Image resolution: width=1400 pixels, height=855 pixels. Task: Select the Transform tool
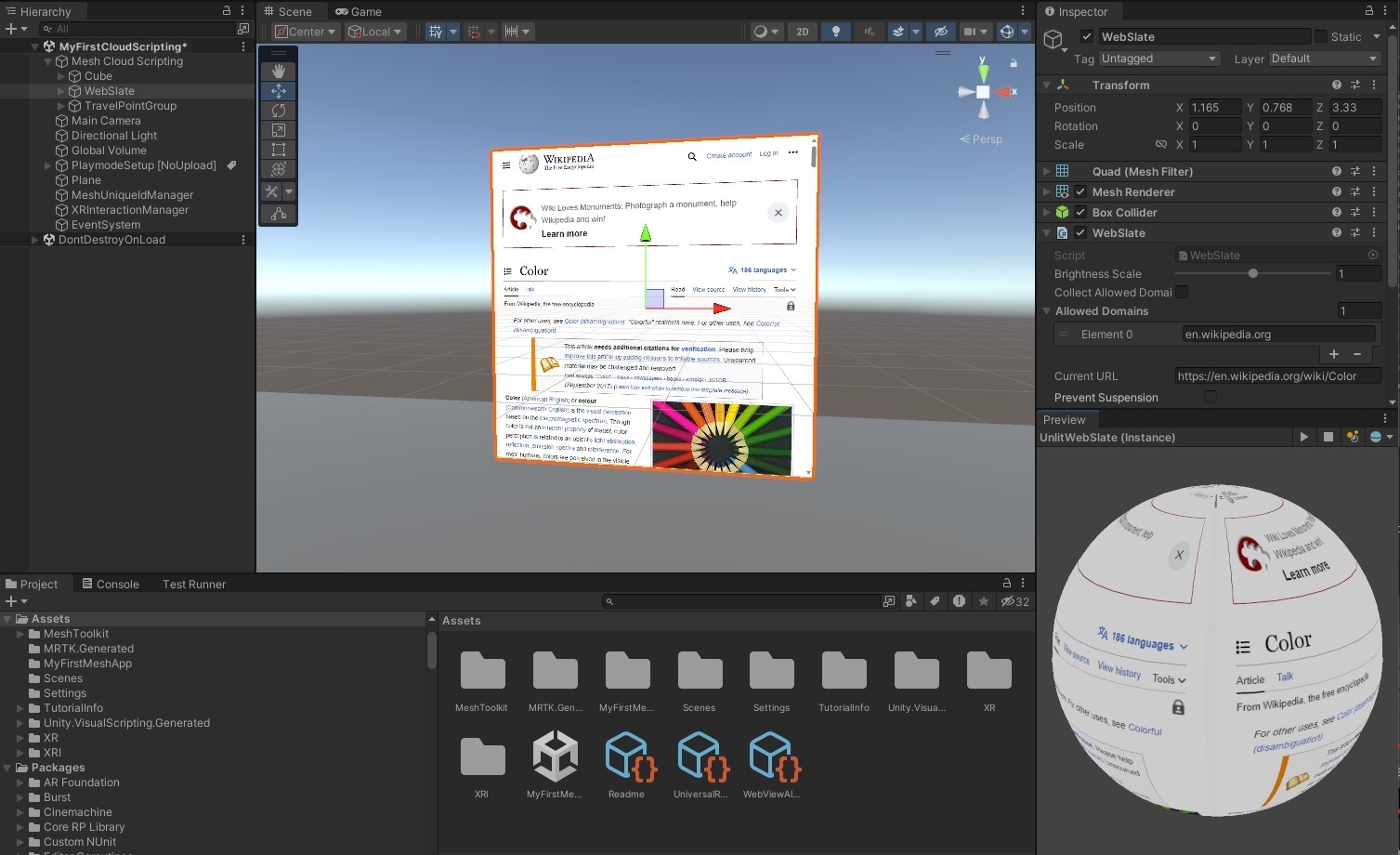[279, 169]
